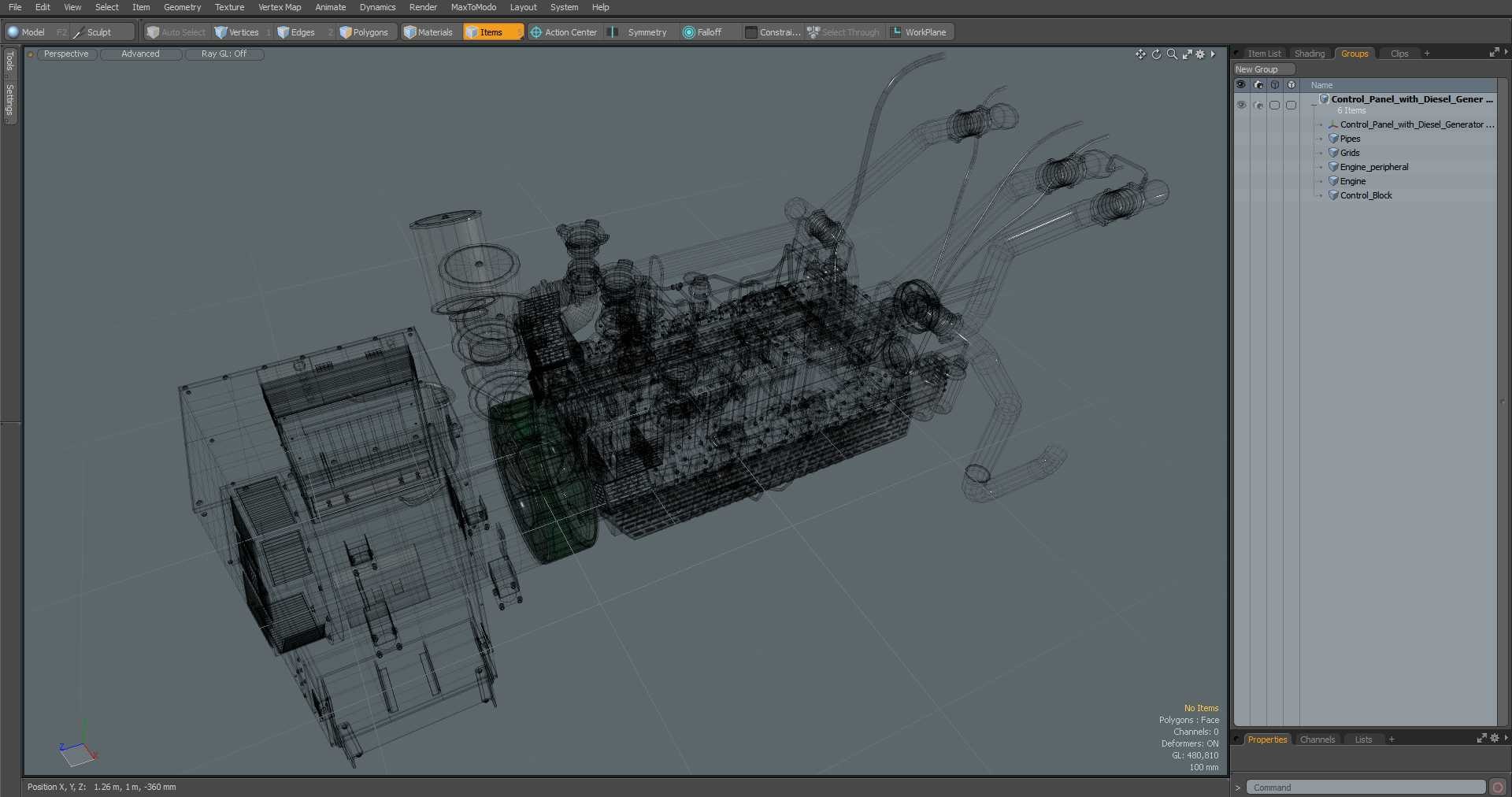The height and width of the screenshot is (797, 1512).
Task: Select Polygons selection mode
Action: point(364,32)
